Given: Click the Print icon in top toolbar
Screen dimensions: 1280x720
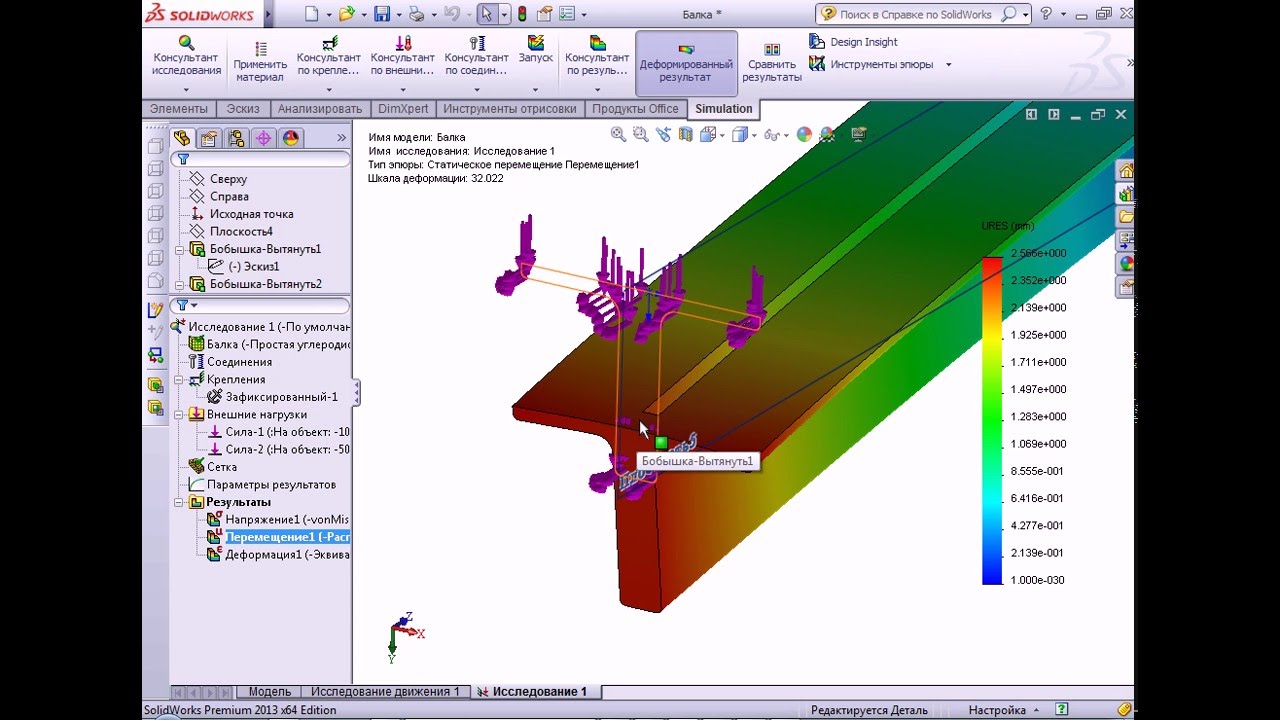Looking at the screenshot, I should [x=416, y=14].
